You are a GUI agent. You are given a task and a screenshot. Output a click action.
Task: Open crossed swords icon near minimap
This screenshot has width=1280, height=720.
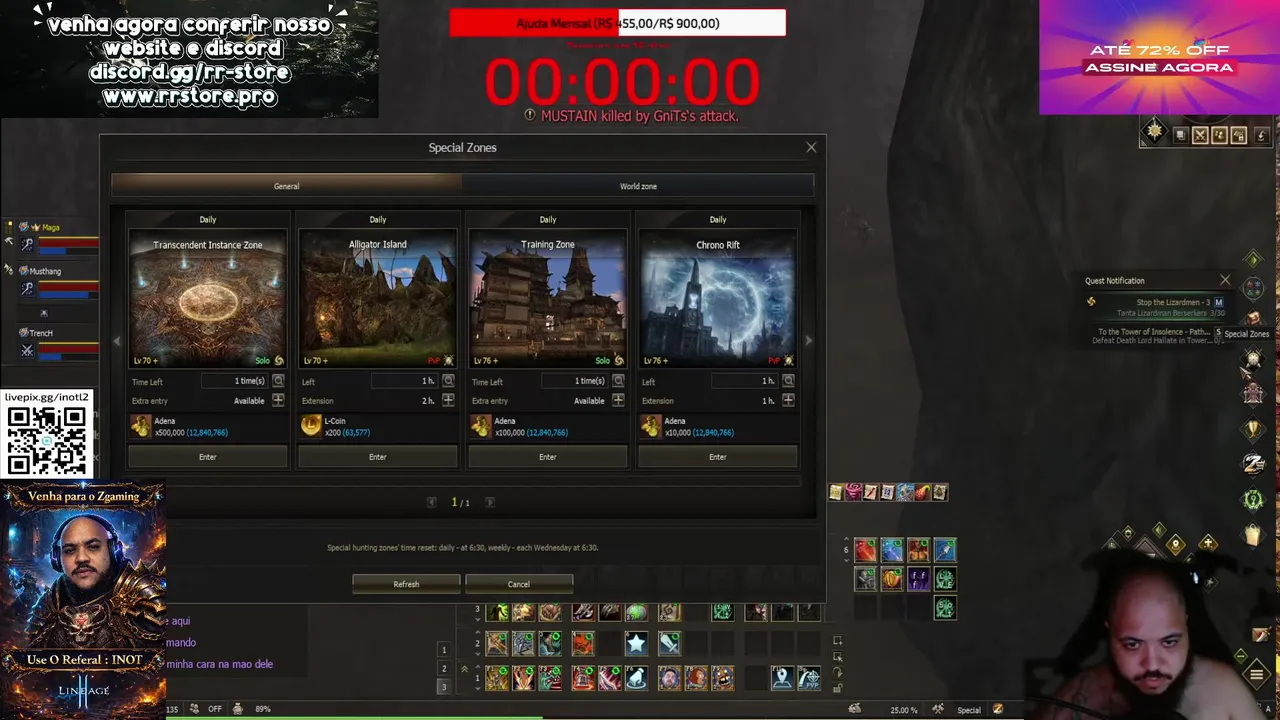click(1200, 135)
